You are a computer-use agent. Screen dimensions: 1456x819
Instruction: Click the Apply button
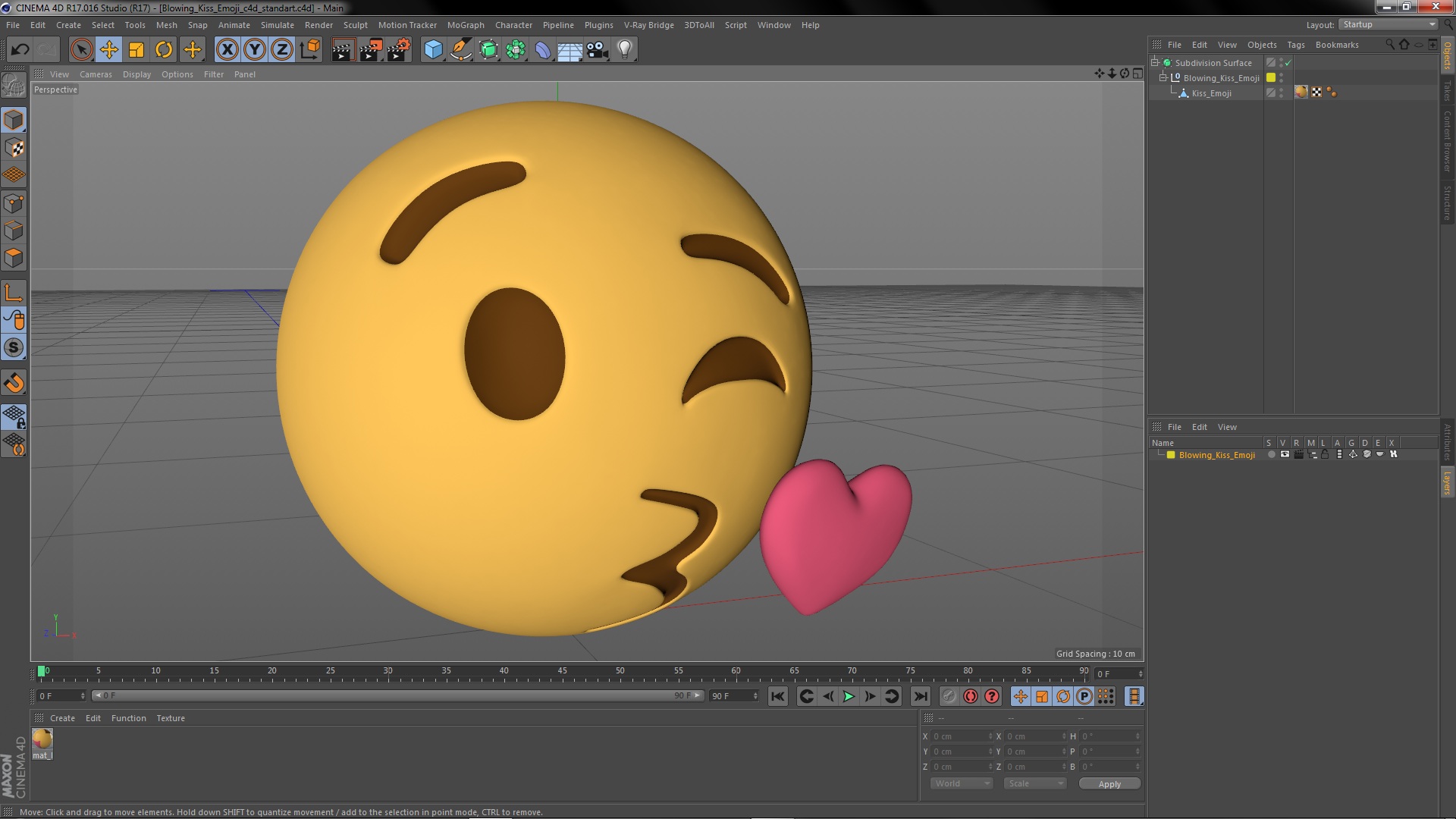[1109, 783]
